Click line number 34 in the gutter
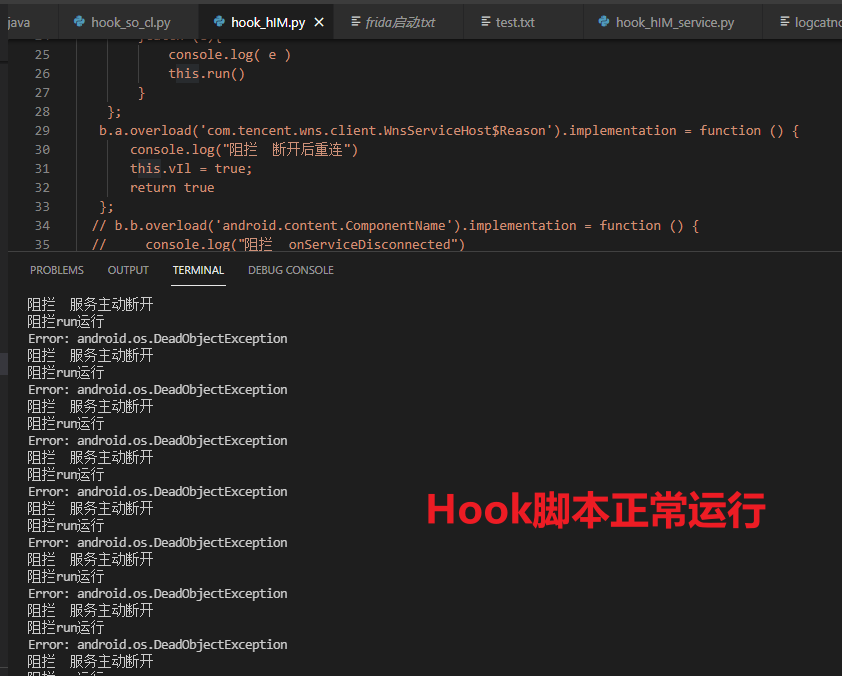 42,226
